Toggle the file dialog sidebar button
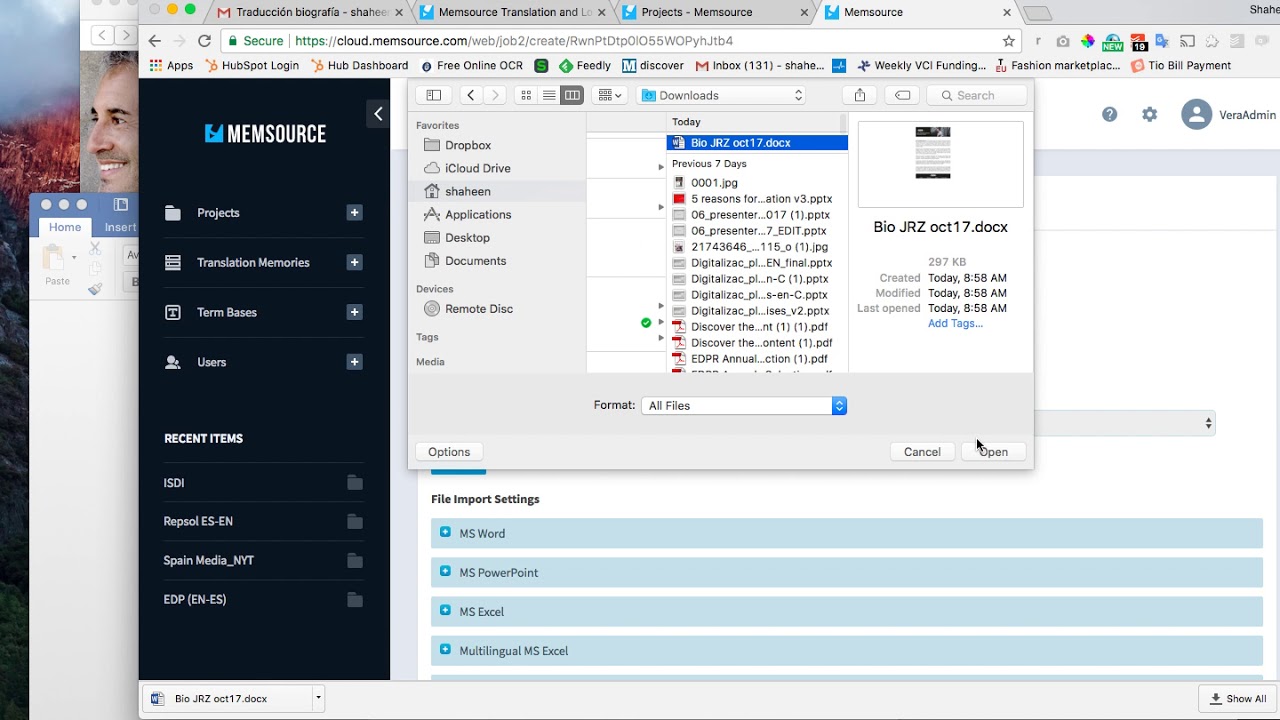The height and width of the screenshot is (720, 1280). (434, 95)
